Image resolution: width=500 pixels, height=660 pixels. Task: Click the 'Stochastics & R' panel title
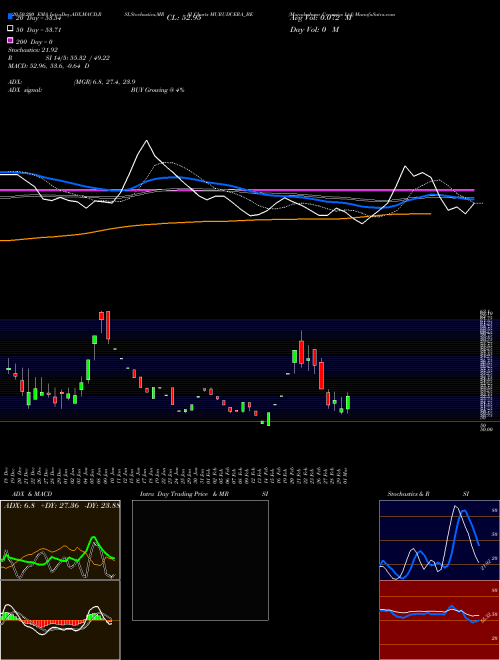point(409,494)
